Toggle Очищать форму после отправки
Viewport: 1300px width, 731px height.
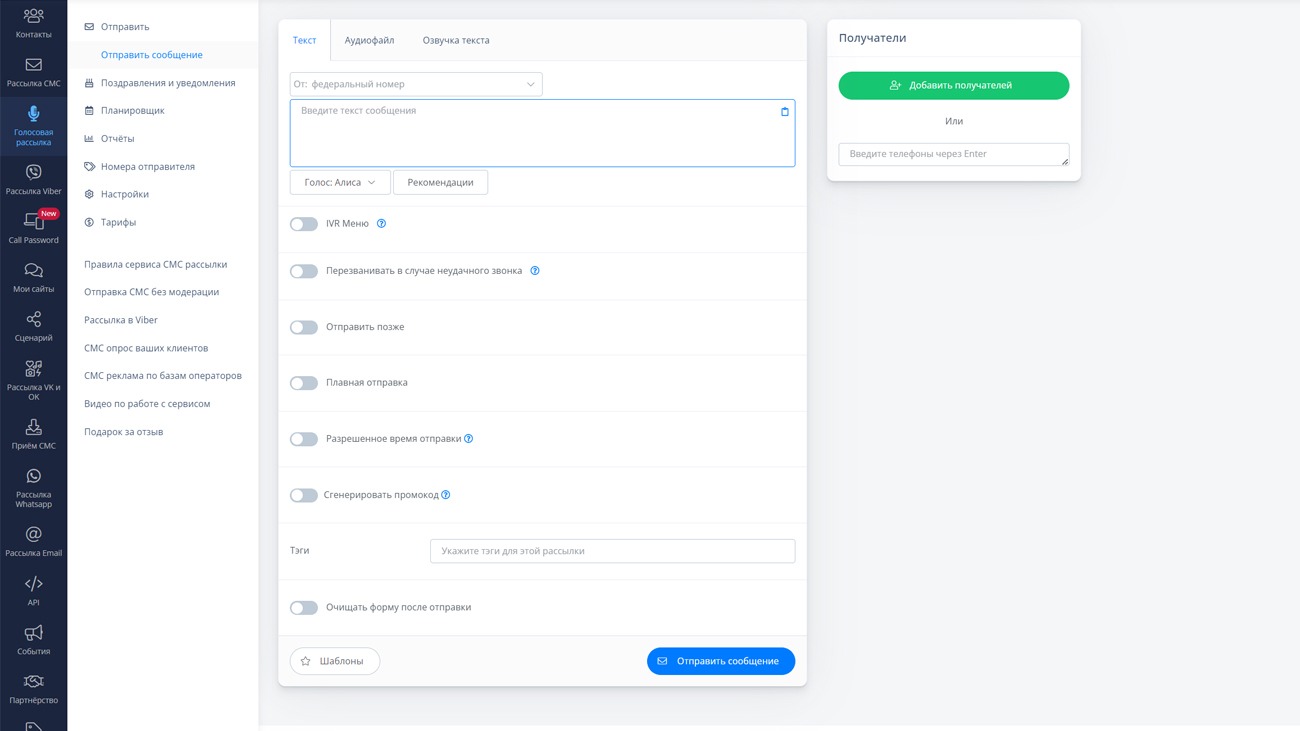tap(304, 607)
